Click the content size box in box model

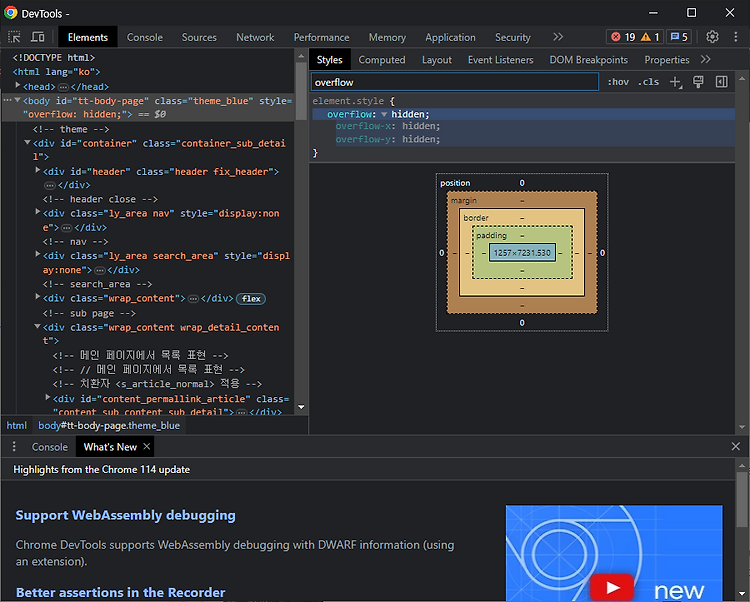point(522,253)
